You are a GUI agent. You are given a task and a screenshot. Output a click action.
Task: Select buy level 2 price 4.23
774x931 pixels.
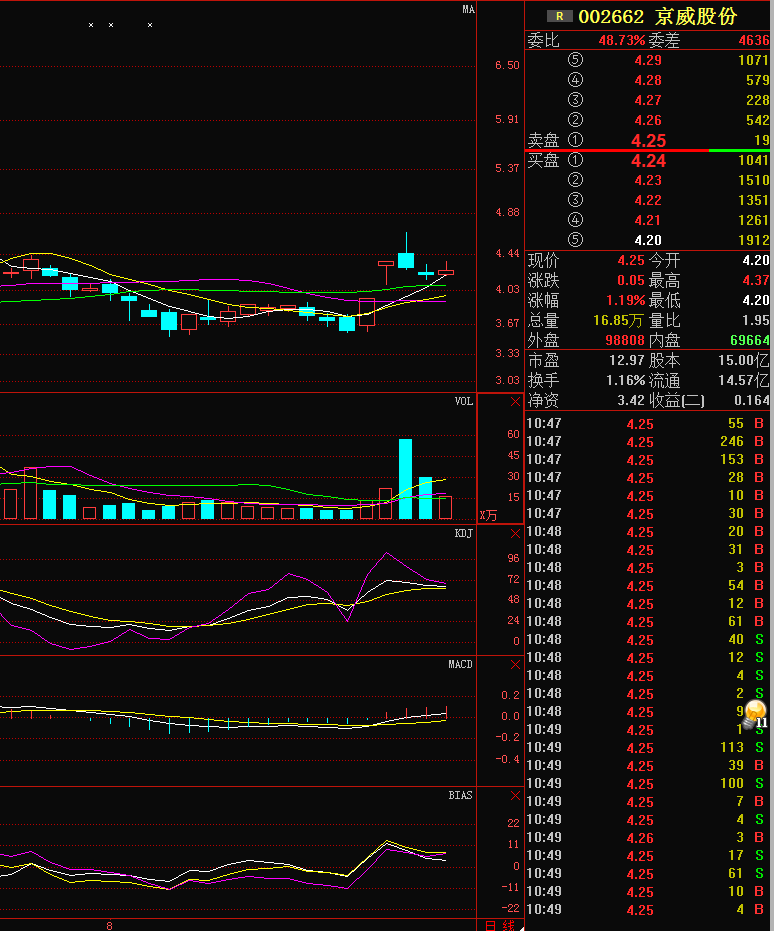(x=648, y=180)
